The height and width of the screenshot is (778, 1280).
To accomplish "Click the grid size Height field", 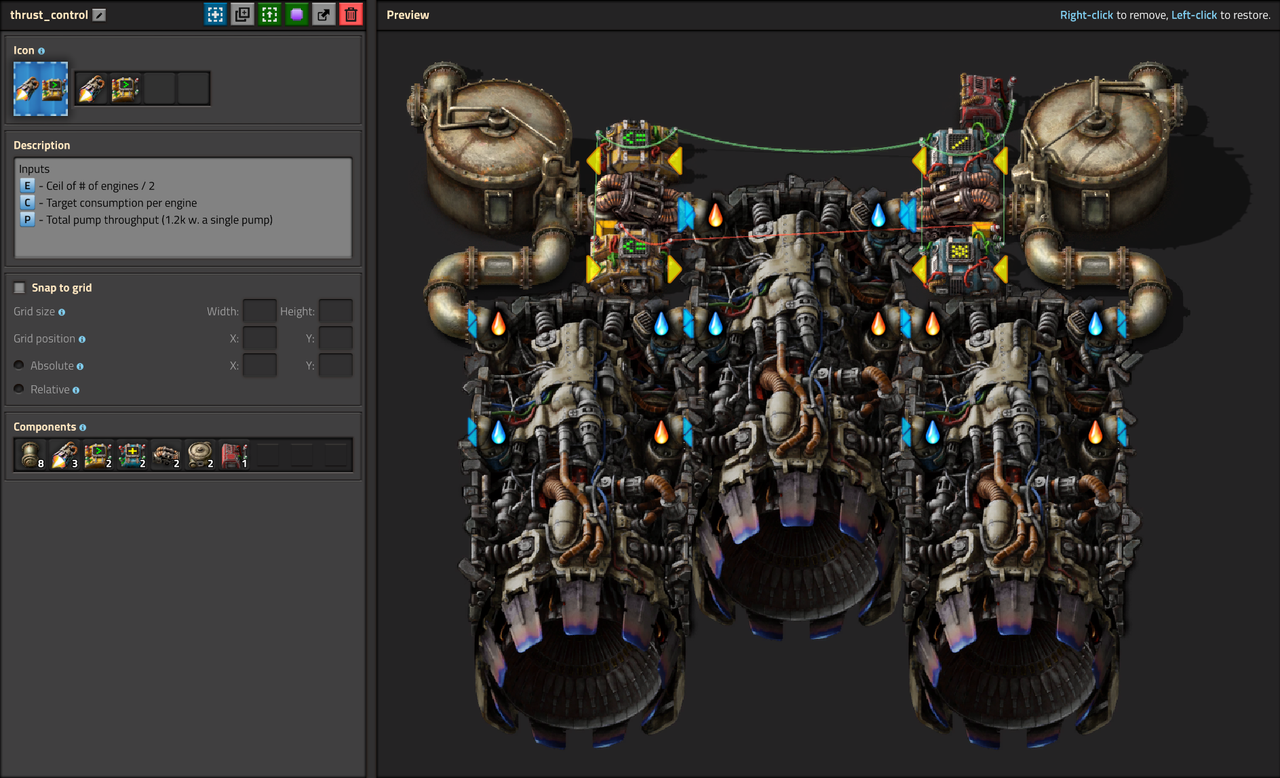I will (335, 311).
